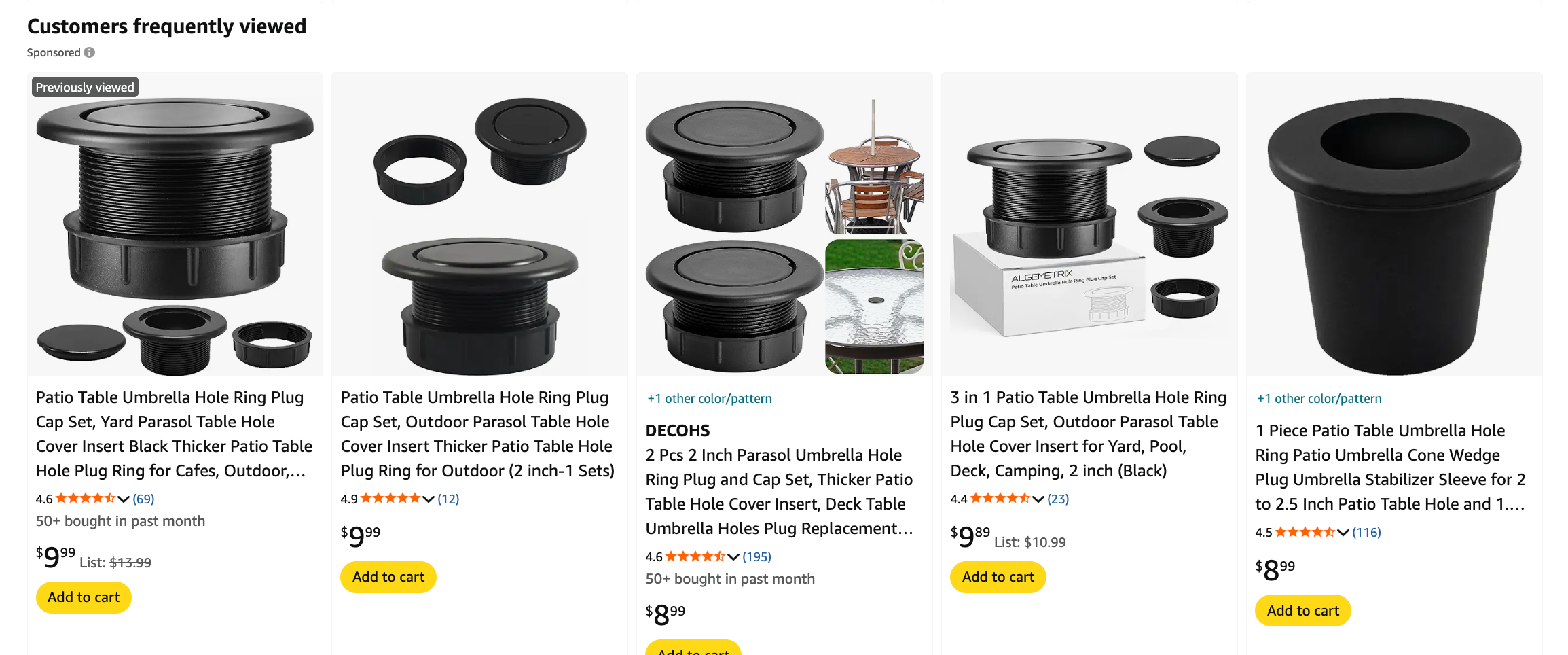Open the 195 reviews link
1568x655 pixels.
point(756,557)
